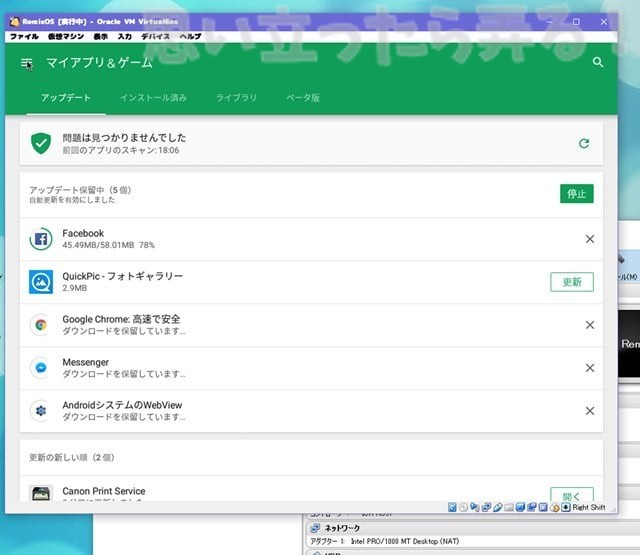The width and height of the screenshot is (640, 555).
Task: Click VirtualBox optical disk status icon
Action: click(x=464, y=507)
